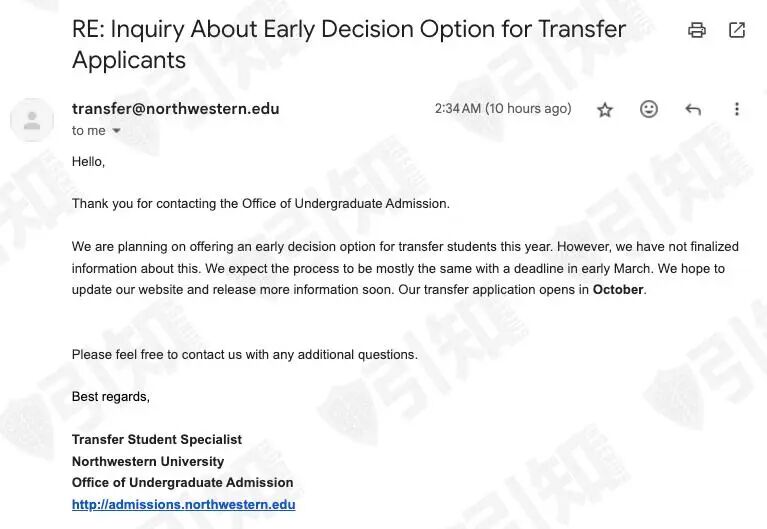This screenshot has height=529, width=767.
Task: Open the email in a new window
Action: click(737, 30)
